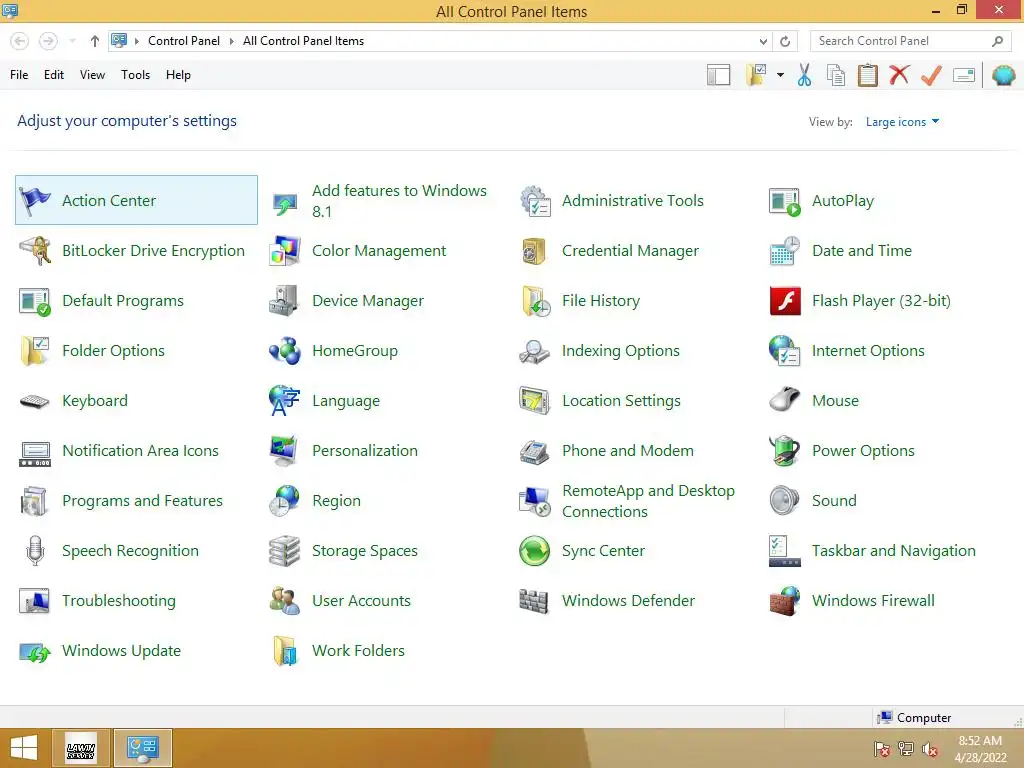Click the Paste clipboard toolbar icon
1024x768 pixels.
[867, 75]
